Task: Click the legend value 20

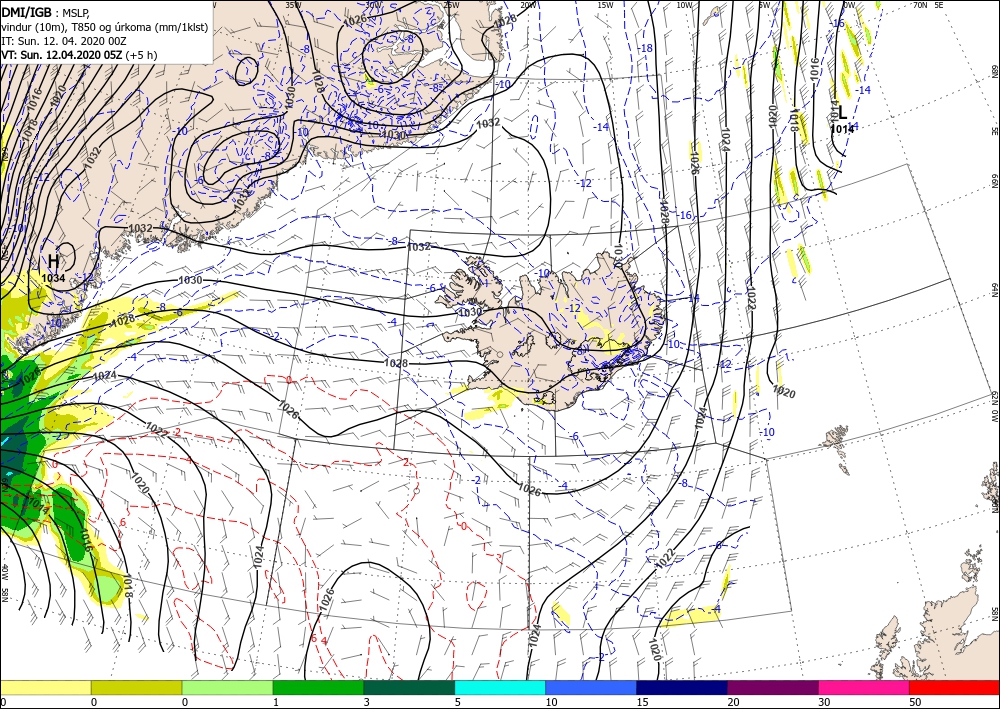Action: point(733,702)
